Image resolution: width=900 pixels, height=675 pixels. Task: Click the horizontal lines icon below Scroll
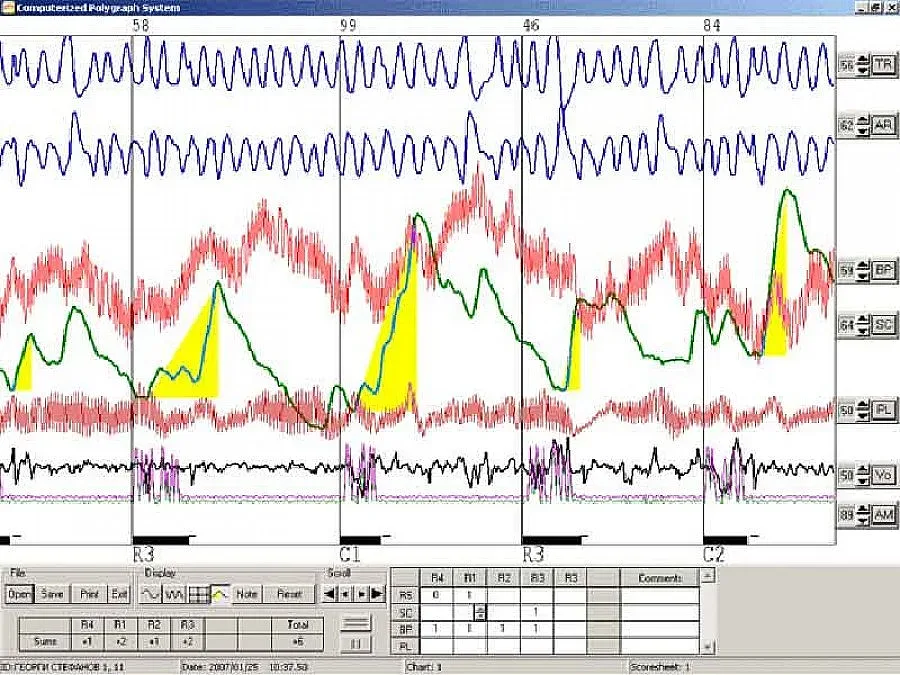pos(356,623)
